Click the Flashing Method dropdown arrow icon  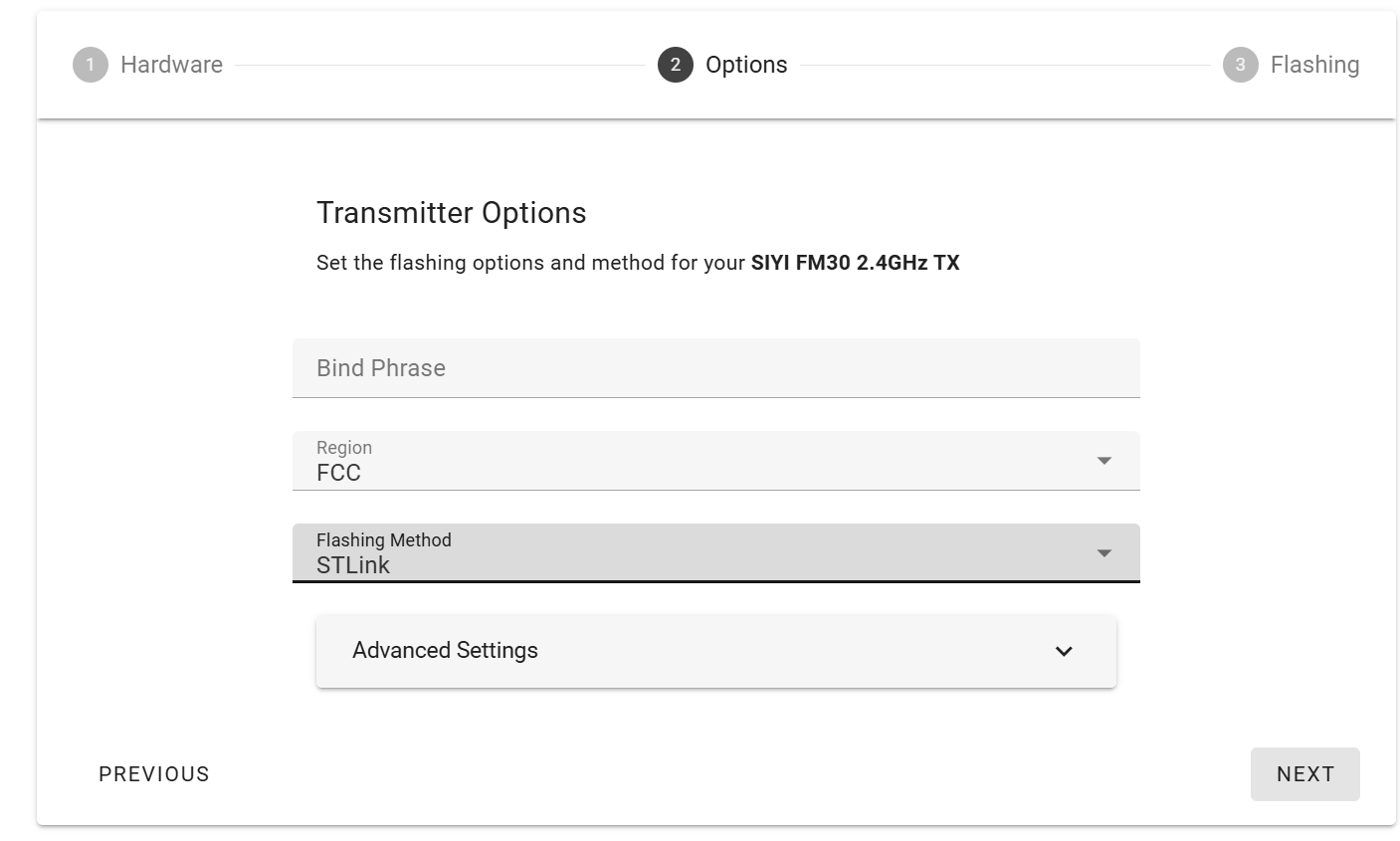(1103, 553)
